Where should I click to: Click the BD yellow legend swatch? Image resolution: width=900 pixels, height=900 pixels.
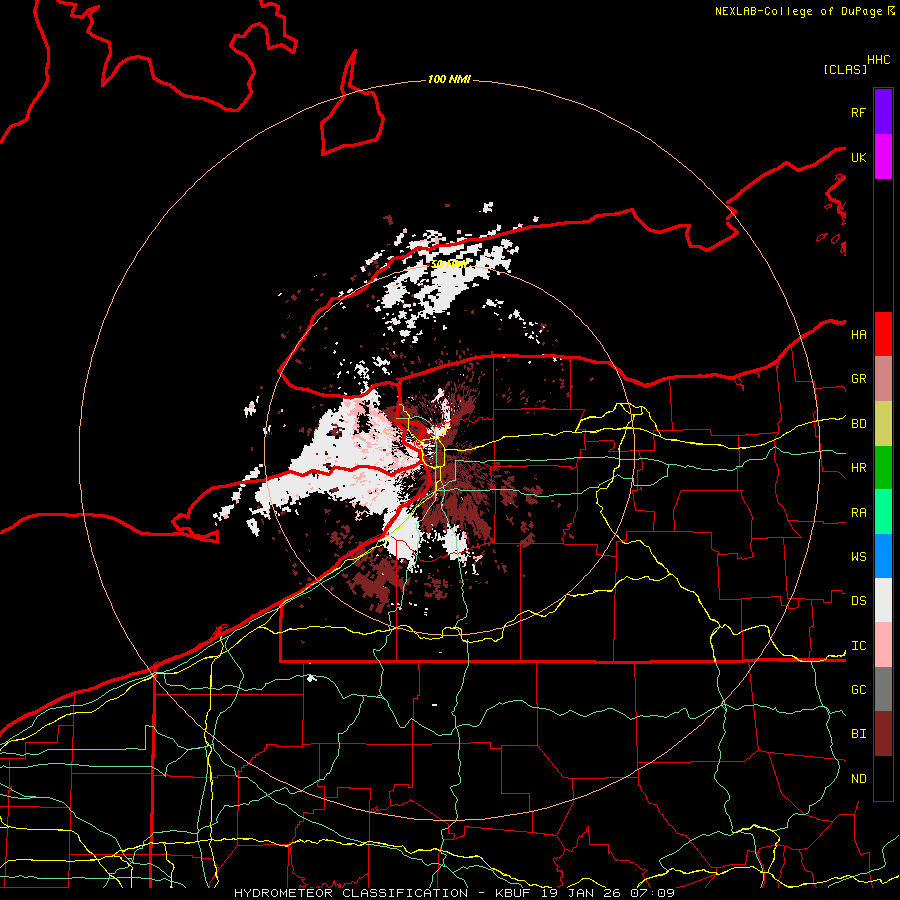(x=883, y=424)
